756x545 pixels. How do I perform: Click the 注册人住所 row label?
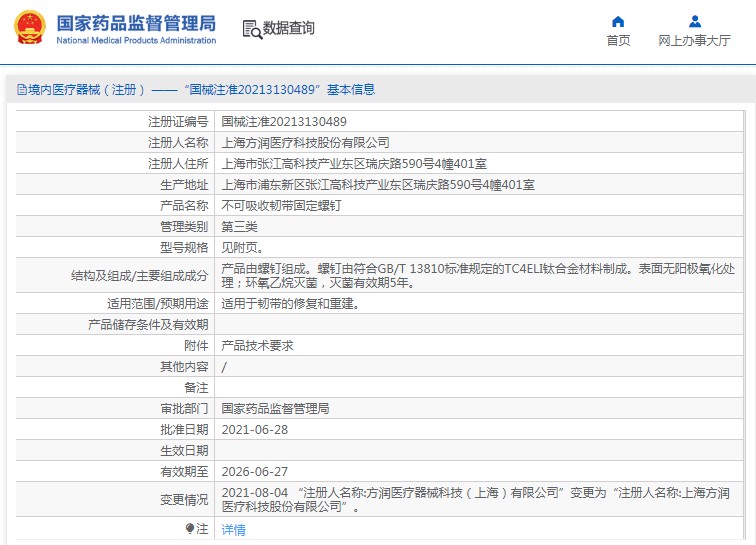point(178,164)
